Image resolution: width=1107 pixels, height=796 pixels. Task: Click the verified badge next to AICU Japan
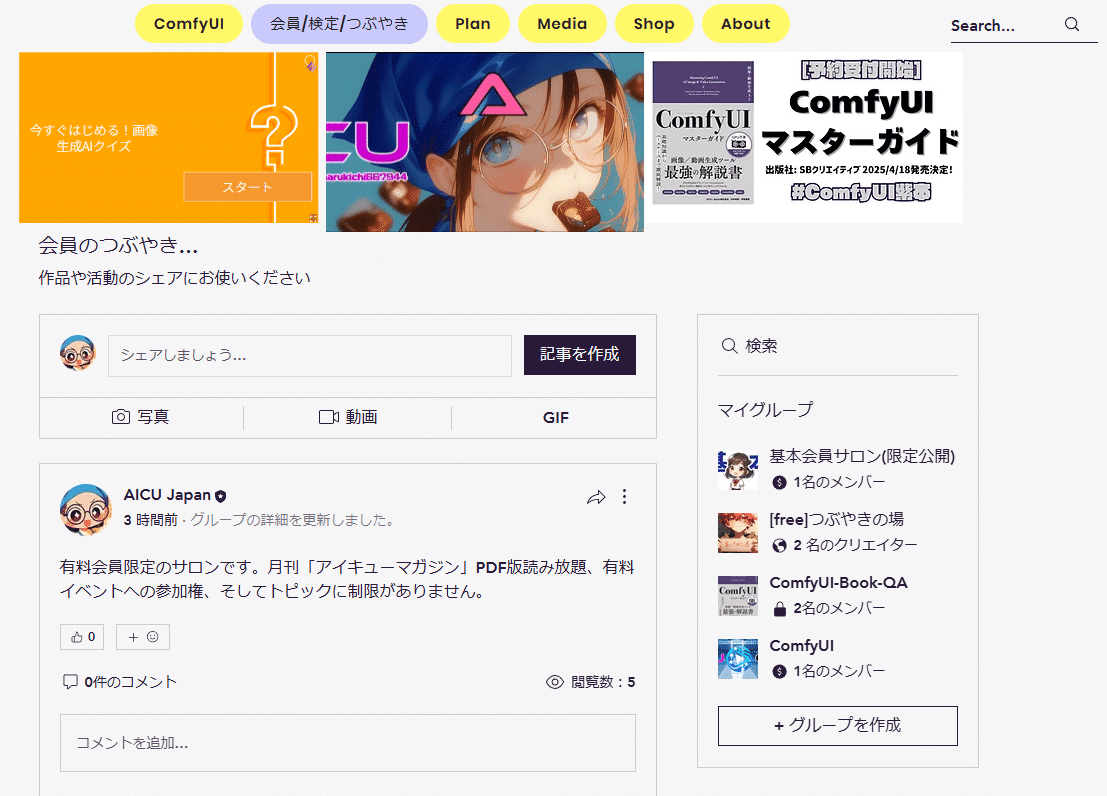[221, 496]
